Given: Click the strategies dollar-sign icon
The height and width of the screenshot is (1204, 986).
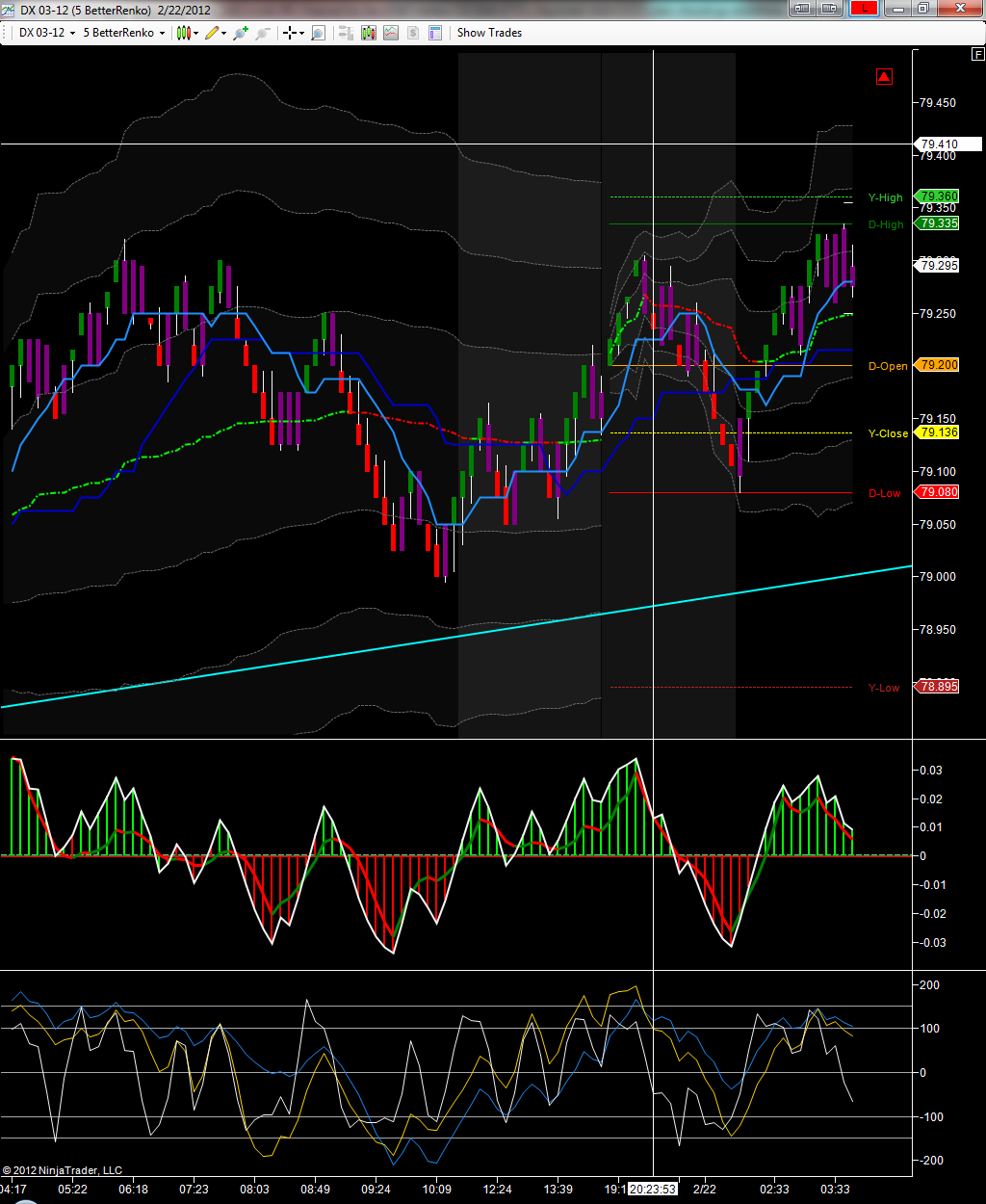Looking at the screenshot, I should click(413, 33).
